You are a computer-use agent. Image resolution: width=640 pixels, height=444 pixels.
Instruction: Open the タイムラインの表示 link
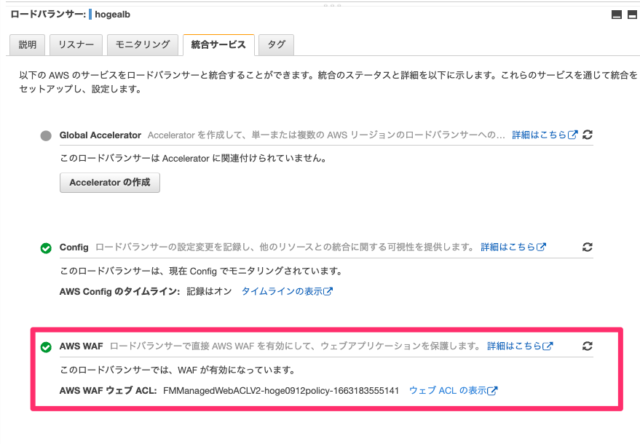point(287,291)
